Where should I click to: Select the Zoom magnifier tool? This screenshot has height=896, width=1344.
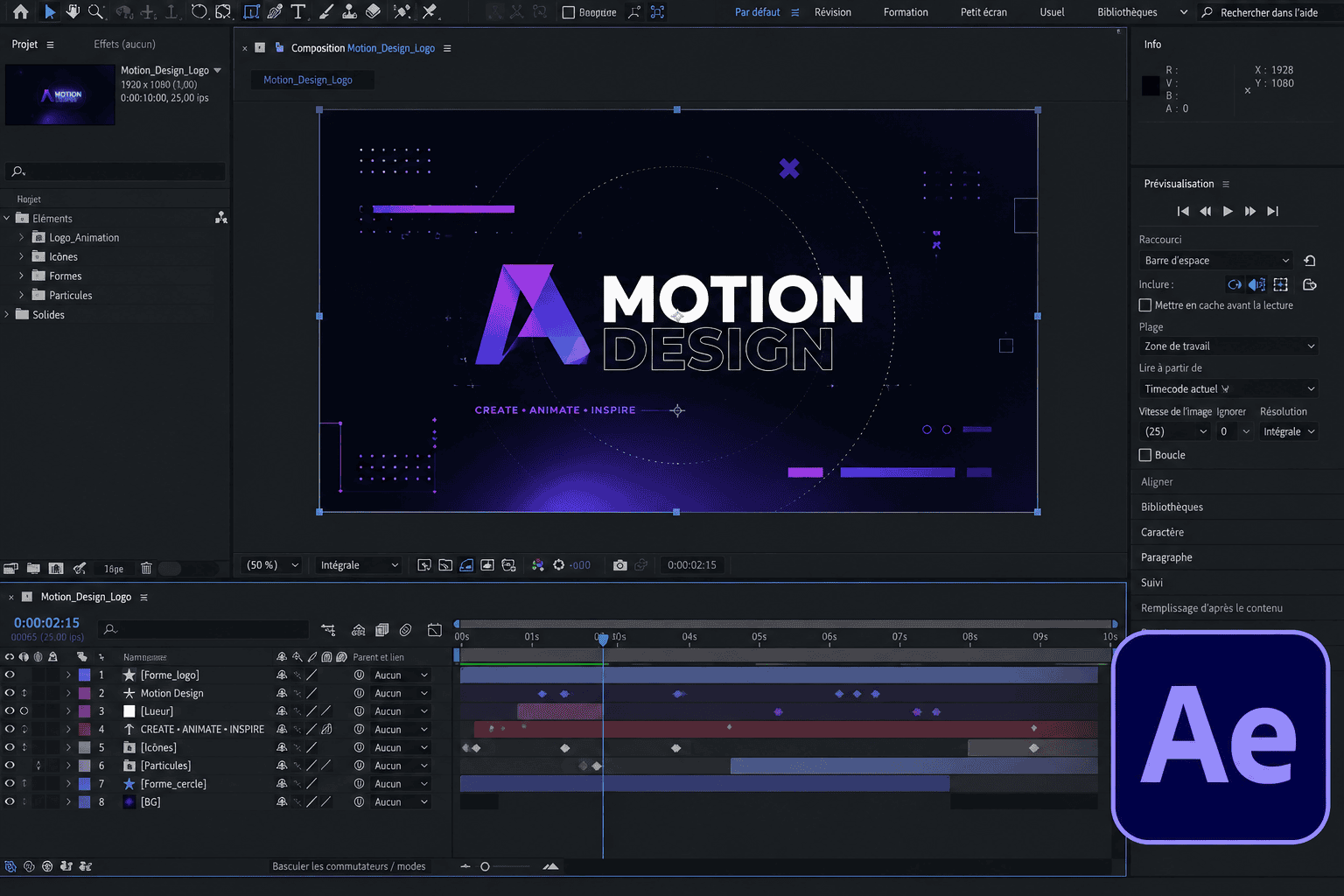coord(95,12)
